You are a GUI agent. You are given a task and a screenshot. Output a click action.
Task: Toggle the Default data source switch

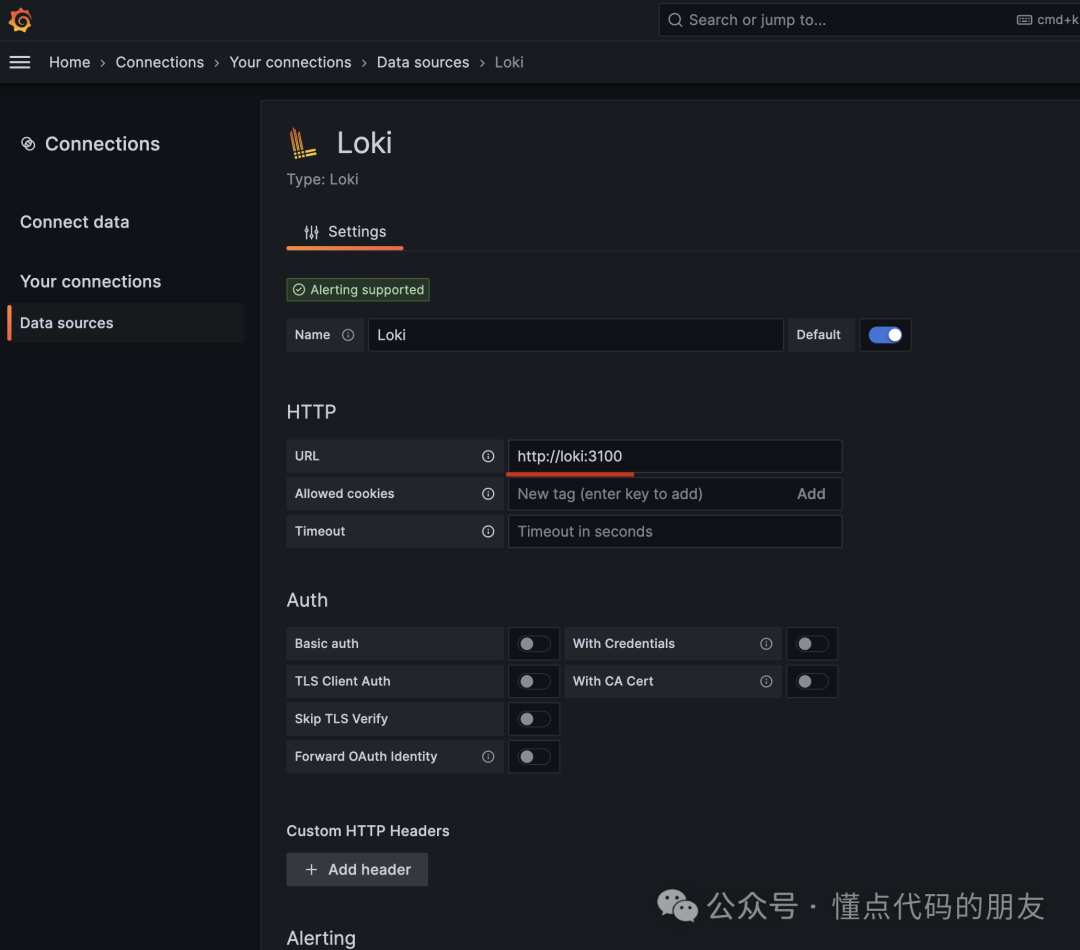pos(885,335)
